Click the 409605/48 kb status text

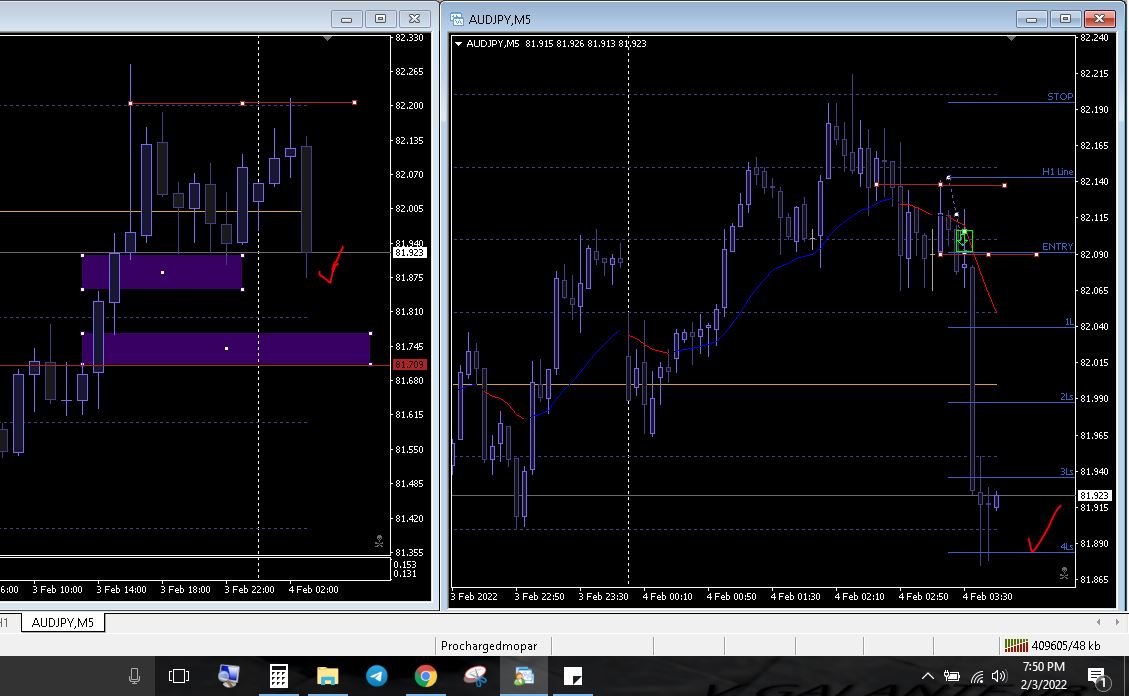[x=1066, y=646]
